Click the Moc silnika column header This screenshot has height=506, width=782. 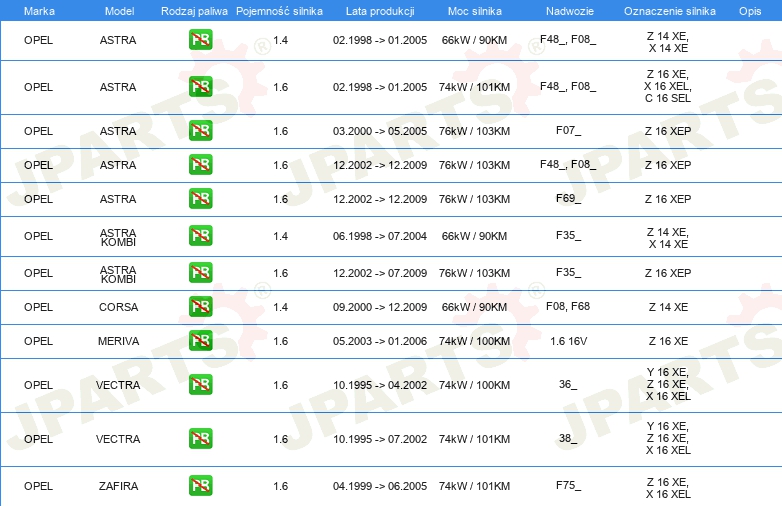[x=475, y=11]
